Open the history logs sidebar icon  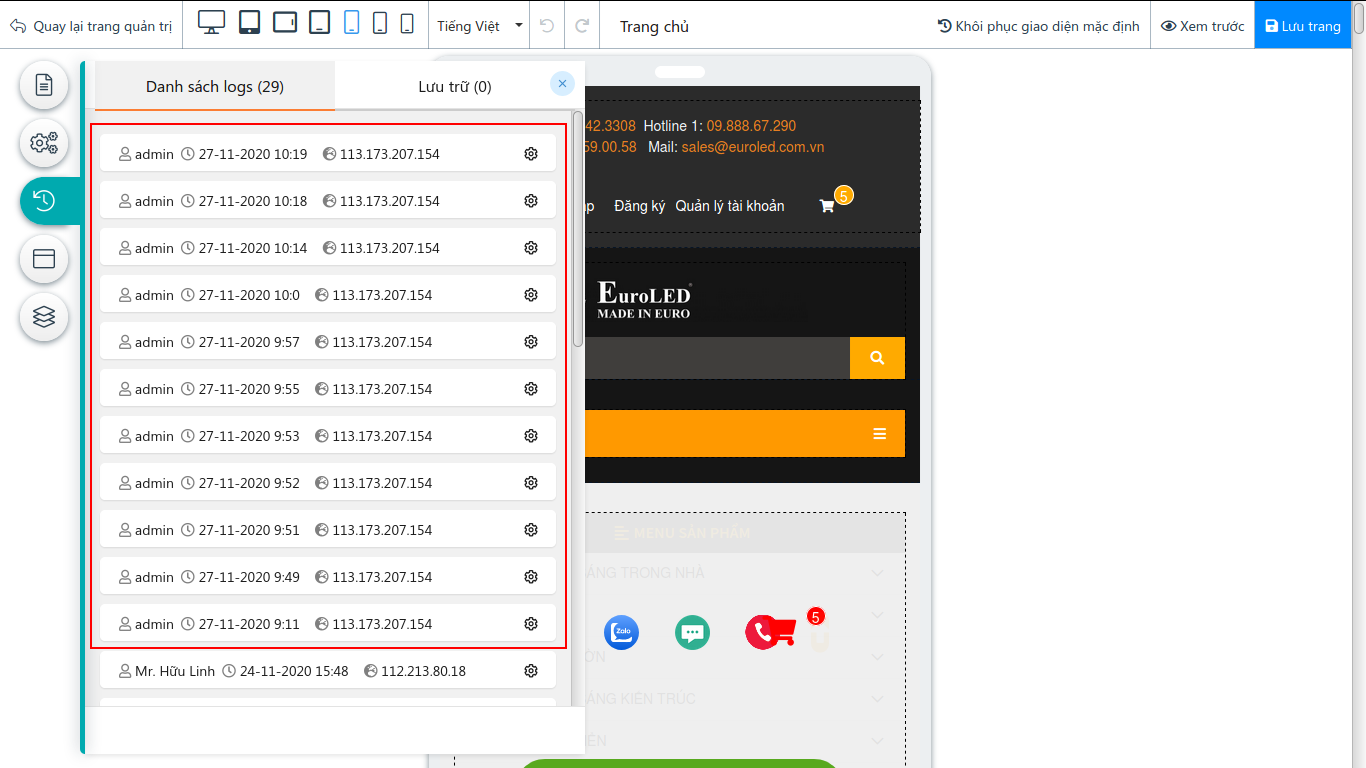tap(44, 201)
